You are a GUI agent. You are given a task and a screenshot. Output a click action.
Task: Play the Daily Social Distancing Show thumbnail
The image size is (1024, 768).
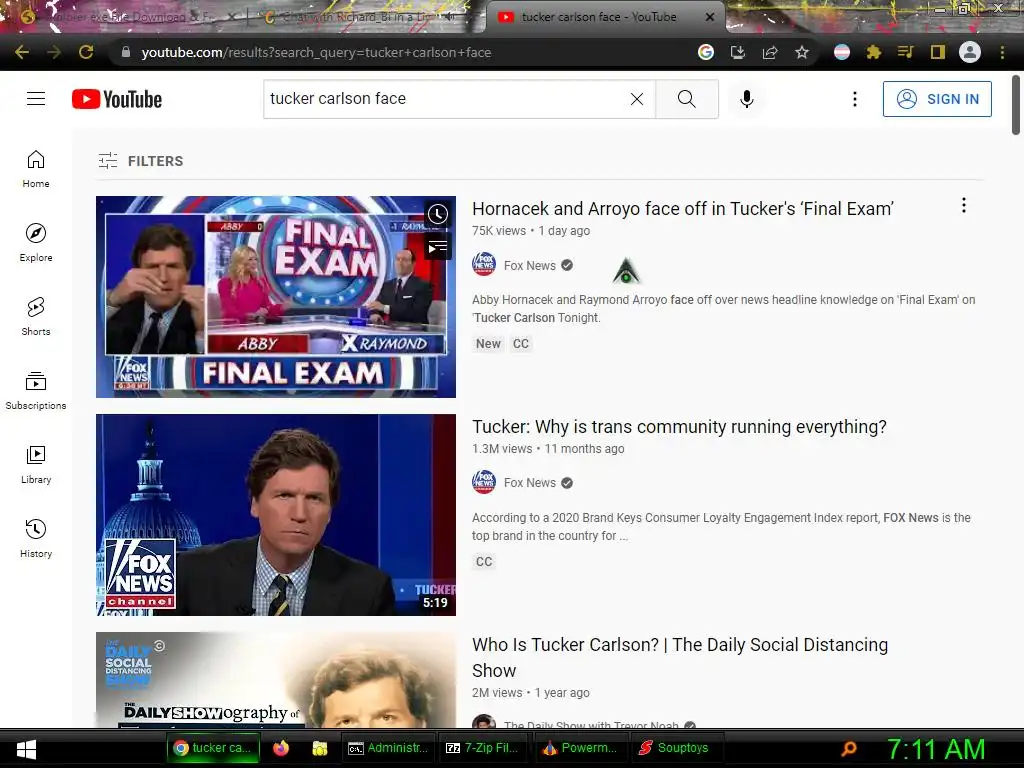coord(276,680)
